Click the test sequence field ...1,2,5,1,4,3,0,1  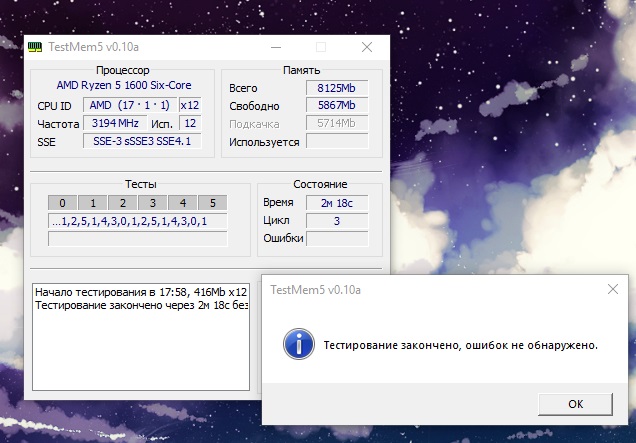pos(138,222)
